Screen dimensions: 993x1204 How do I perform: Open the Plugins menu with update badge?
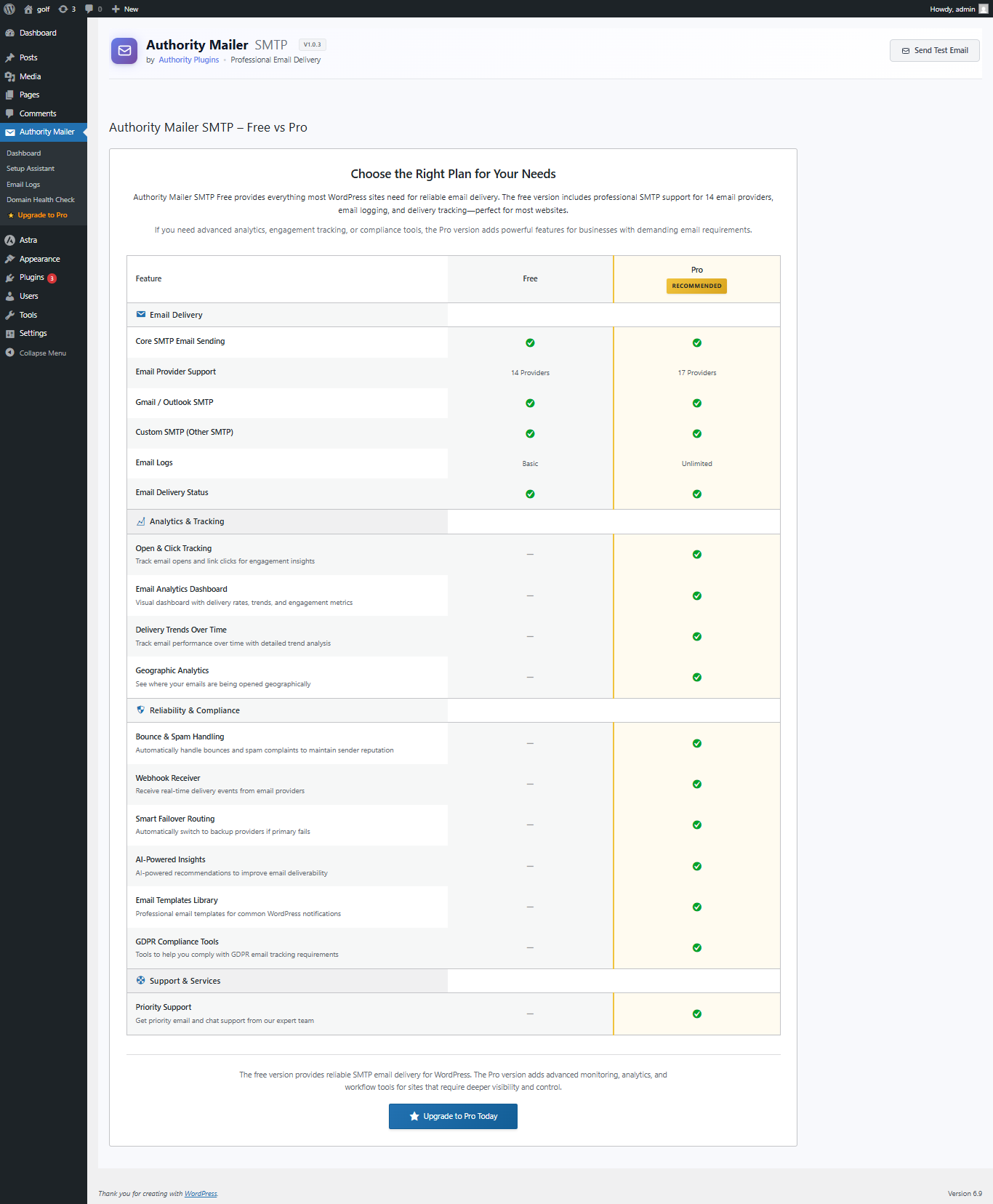click(x=32, y=278)
